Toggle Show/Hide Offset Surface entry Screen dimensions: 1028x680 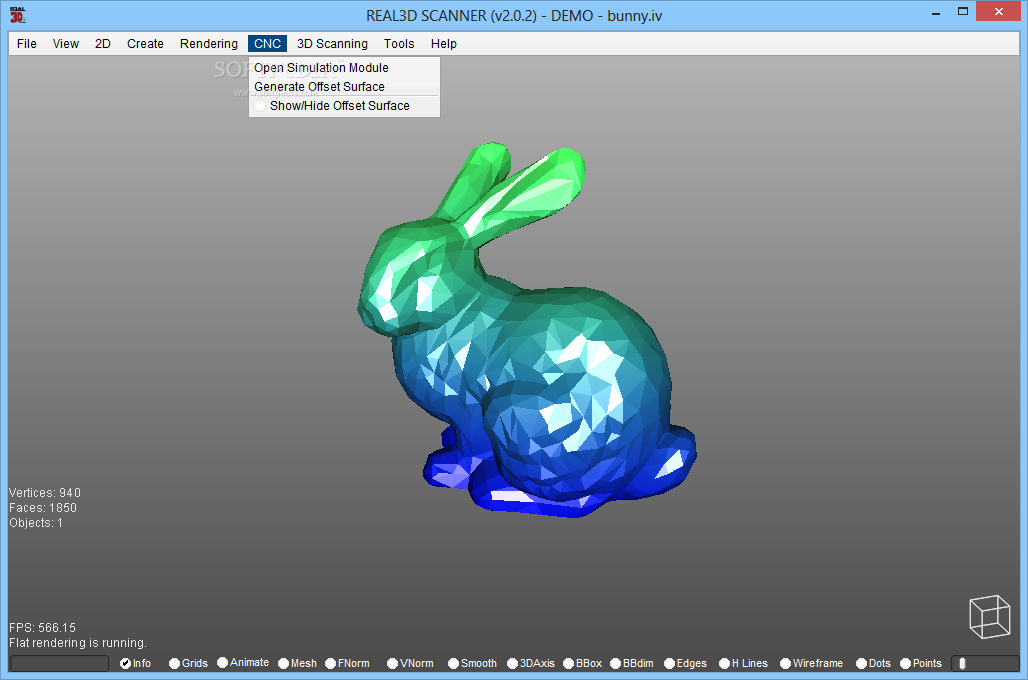click(344, 106)
